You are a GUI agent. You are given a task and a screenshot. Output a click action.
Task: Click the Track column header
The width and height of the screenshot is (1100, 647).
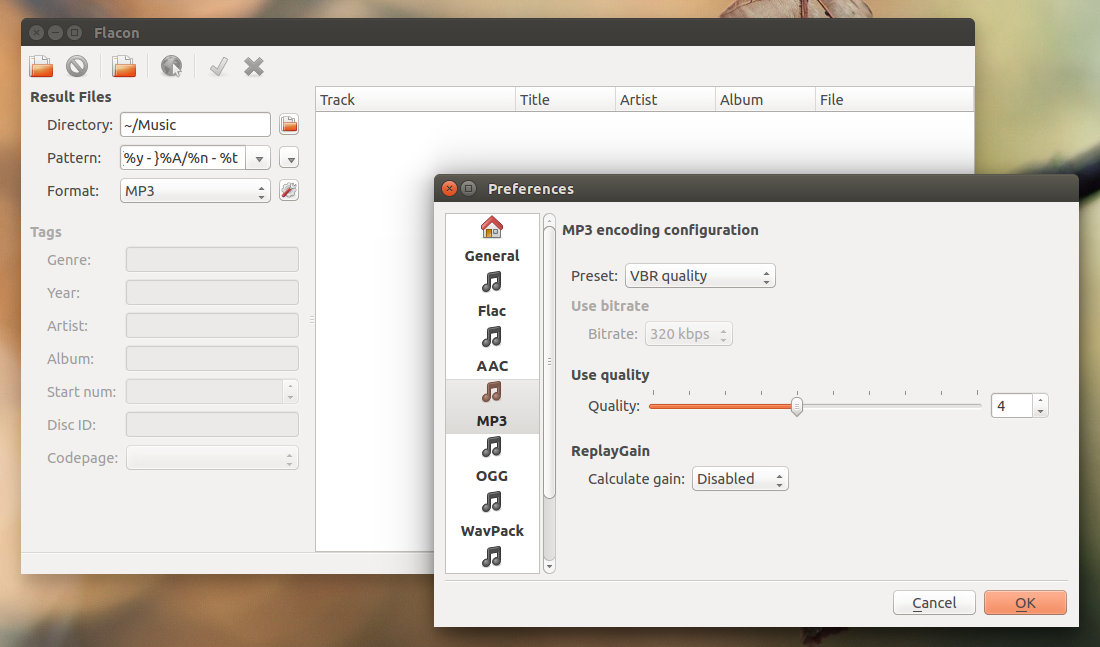click(x=415, y=100)
